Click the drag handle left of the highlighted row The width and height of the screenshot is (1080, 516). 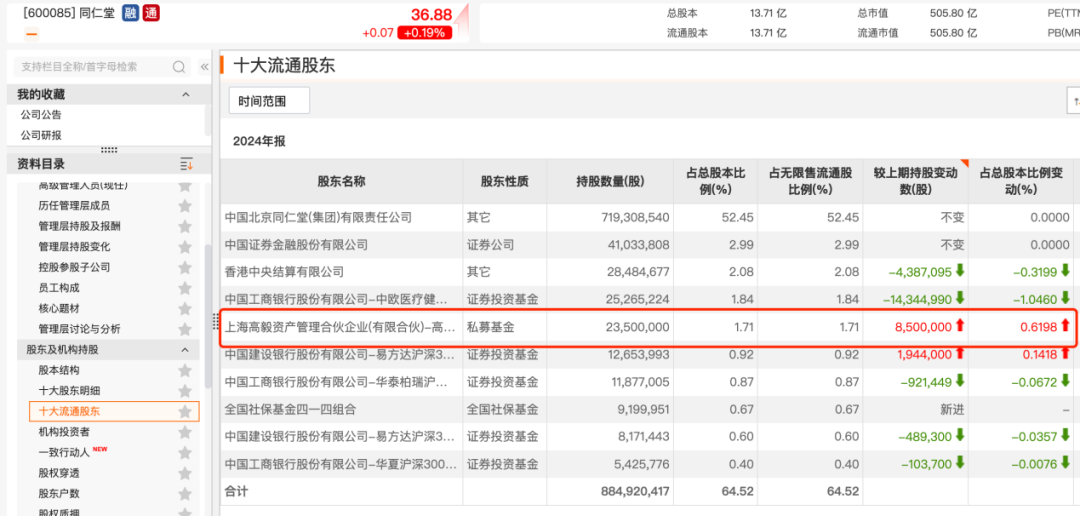[x=215, y=322]
